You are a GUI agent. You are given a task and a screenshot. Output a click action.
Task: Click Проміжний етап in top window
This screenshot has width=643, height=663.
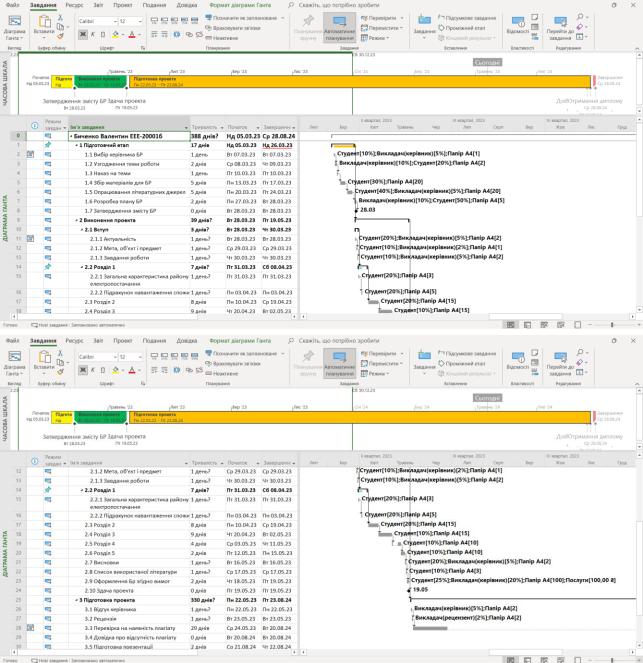tap(462, 28)
